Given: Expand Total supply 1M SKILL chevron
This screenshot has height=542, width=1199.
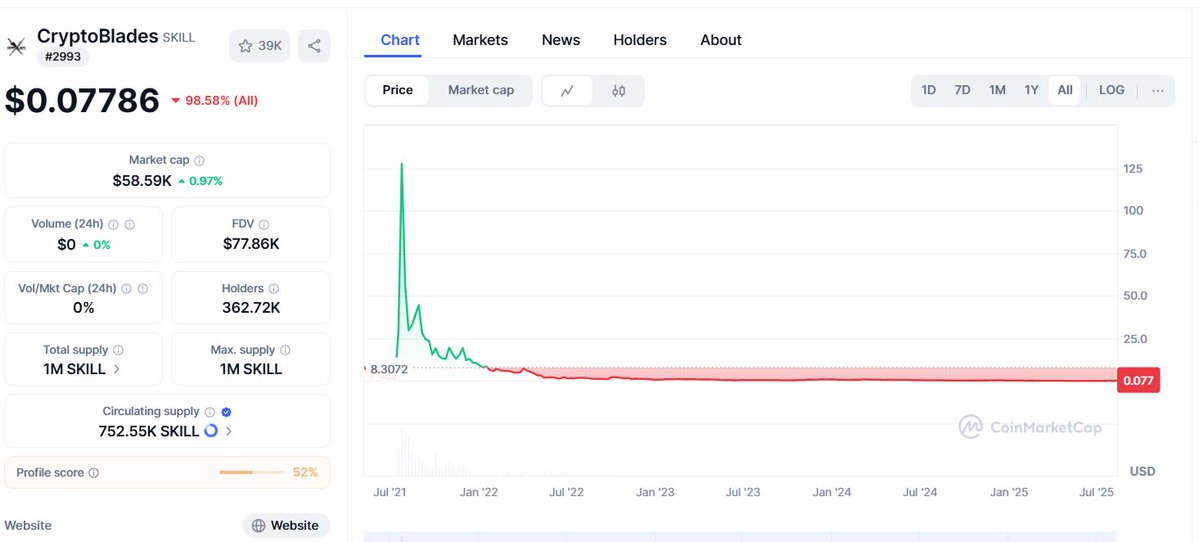Looking at the screenshot, I should pyautogui.click(x=117, y=369).
